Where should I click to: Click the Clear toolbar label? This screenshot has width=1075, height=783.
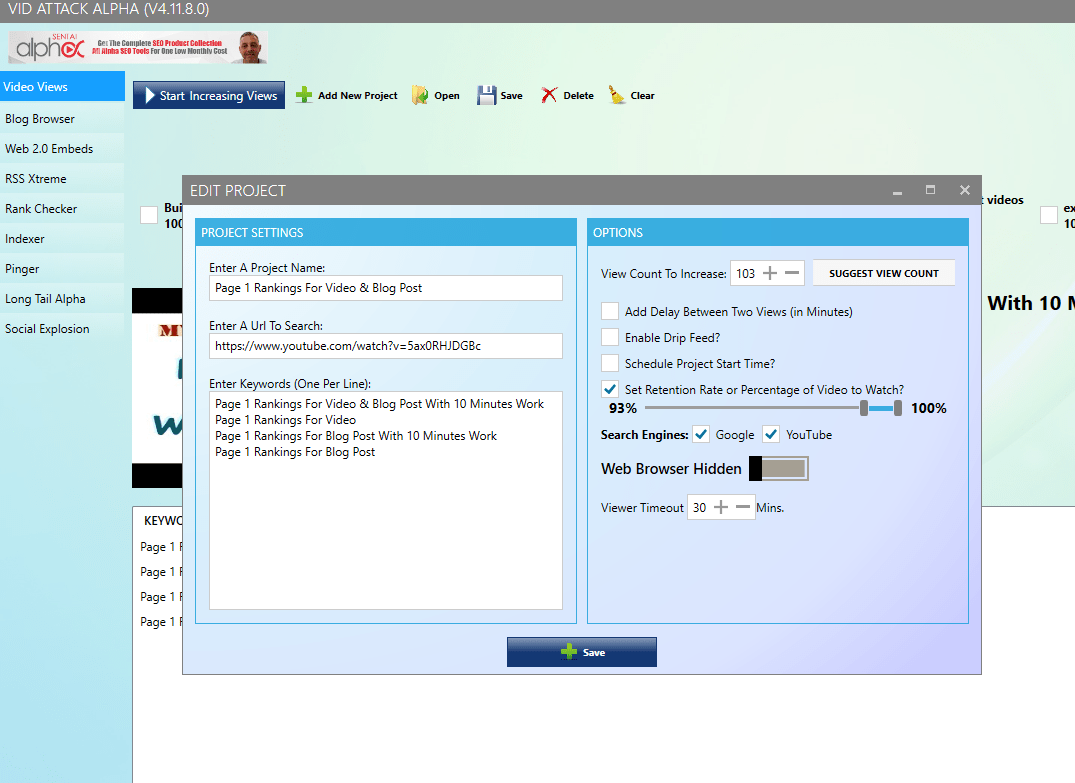[x=642, y=96]
